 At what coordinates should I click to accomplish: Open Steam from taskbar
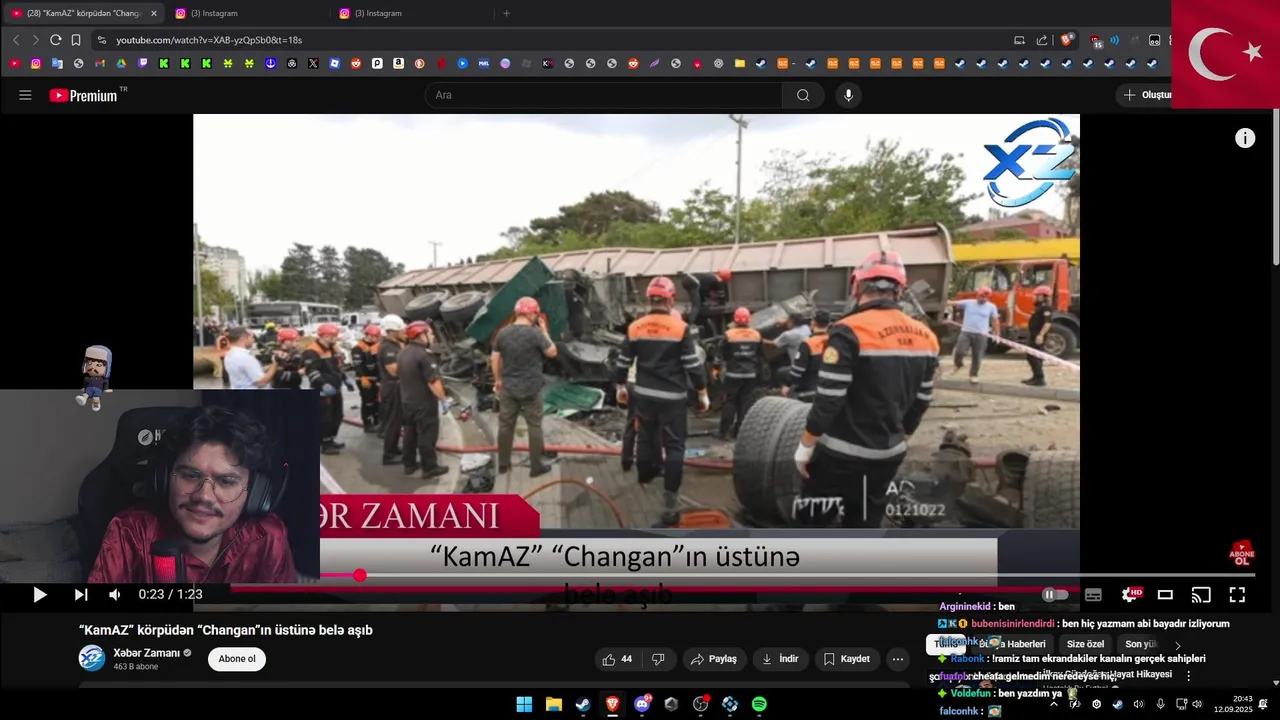pos(582,704)
